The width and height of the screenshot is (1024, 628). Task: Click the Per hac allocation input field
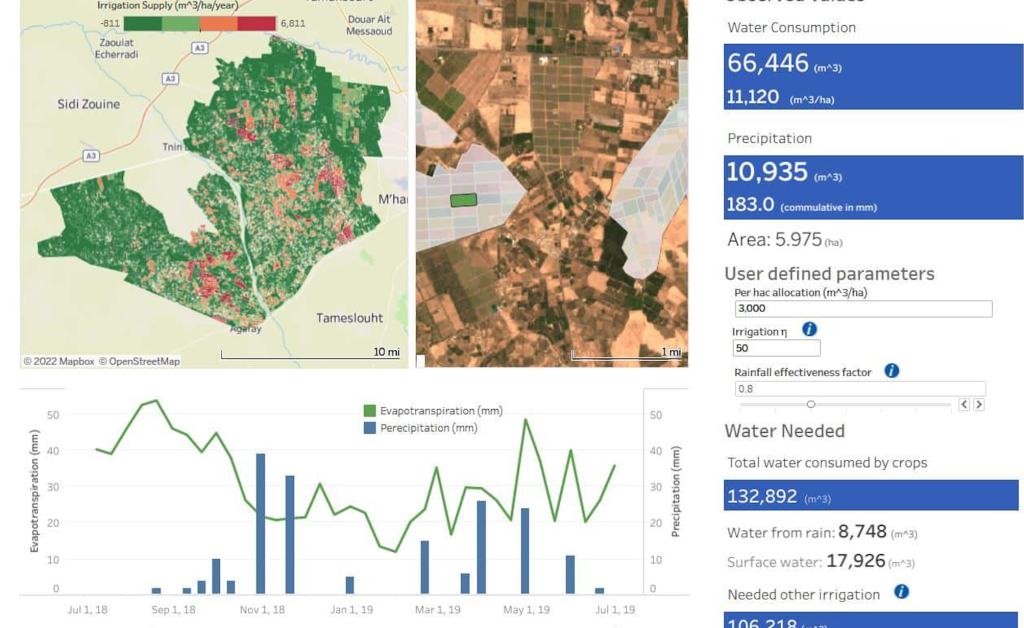(x=863, y=309)
